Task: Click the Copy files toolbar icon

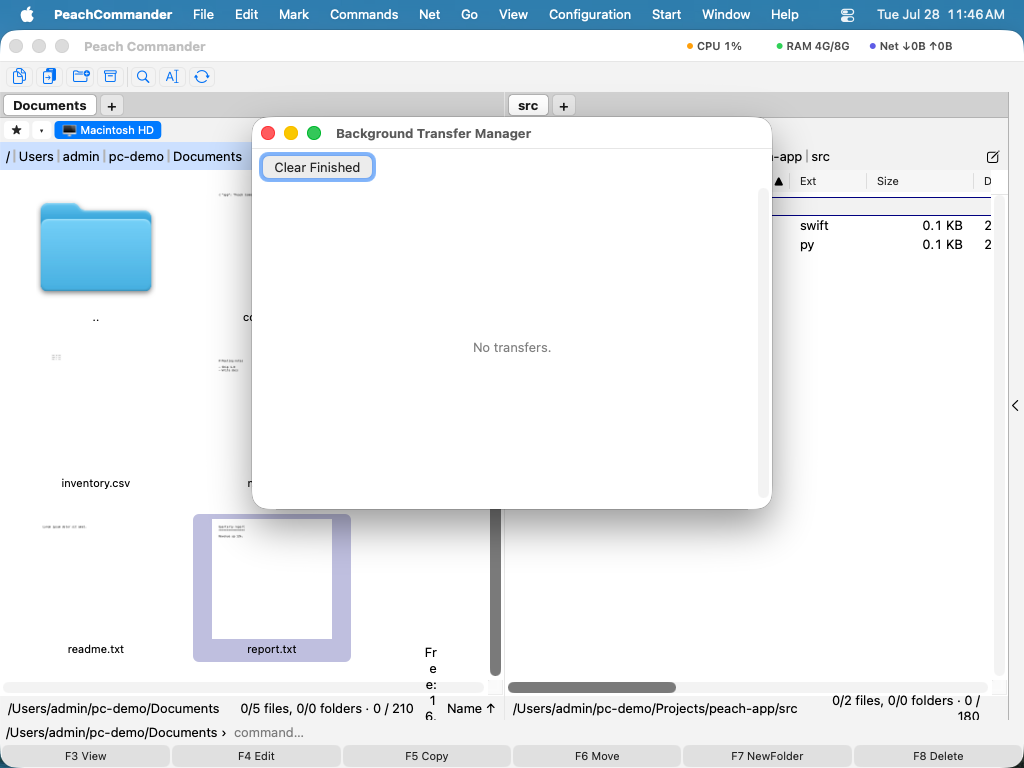Action: 20,76
